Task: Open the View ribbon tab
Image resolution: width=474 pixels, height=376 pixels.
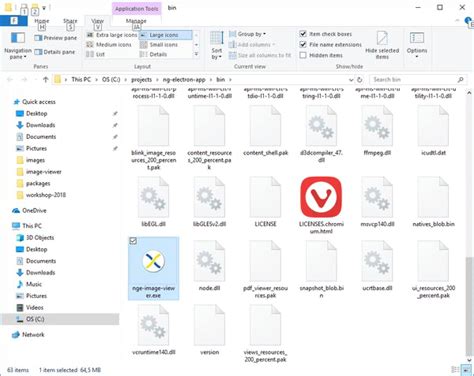Action: coord(97,21)
